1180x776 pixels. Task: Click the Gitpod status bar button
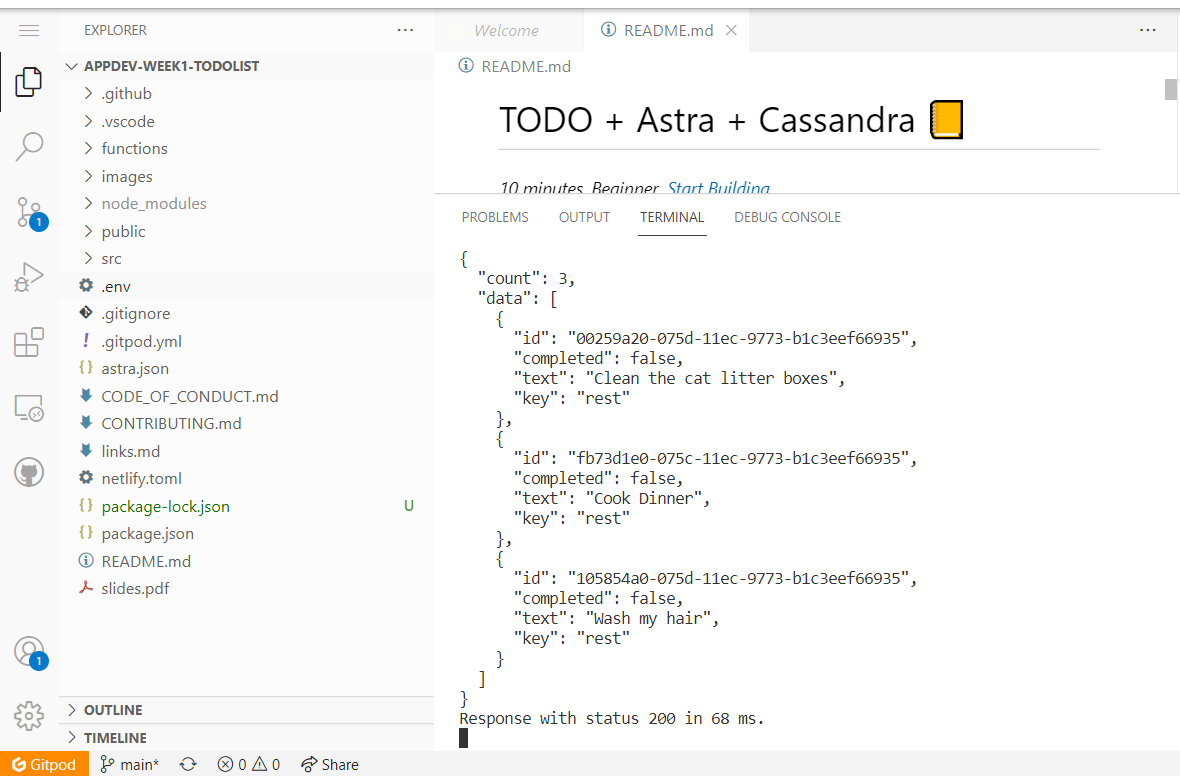[44, 764]
